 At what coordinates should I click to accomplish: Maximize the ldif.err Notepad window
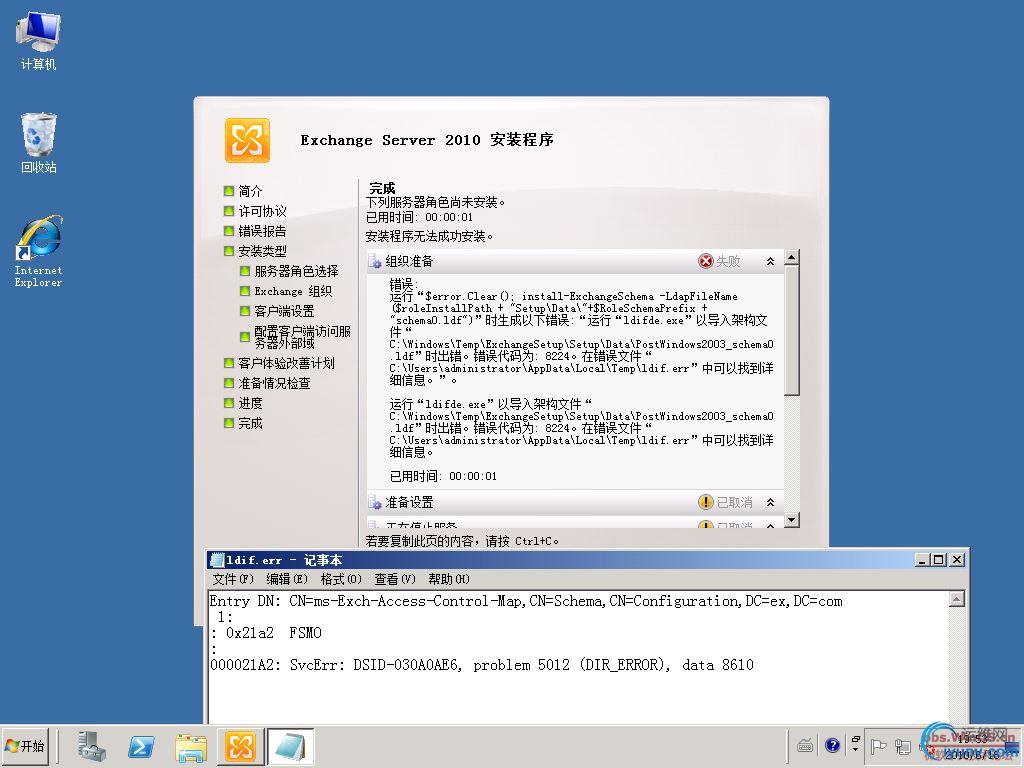[x=939, y=560]
